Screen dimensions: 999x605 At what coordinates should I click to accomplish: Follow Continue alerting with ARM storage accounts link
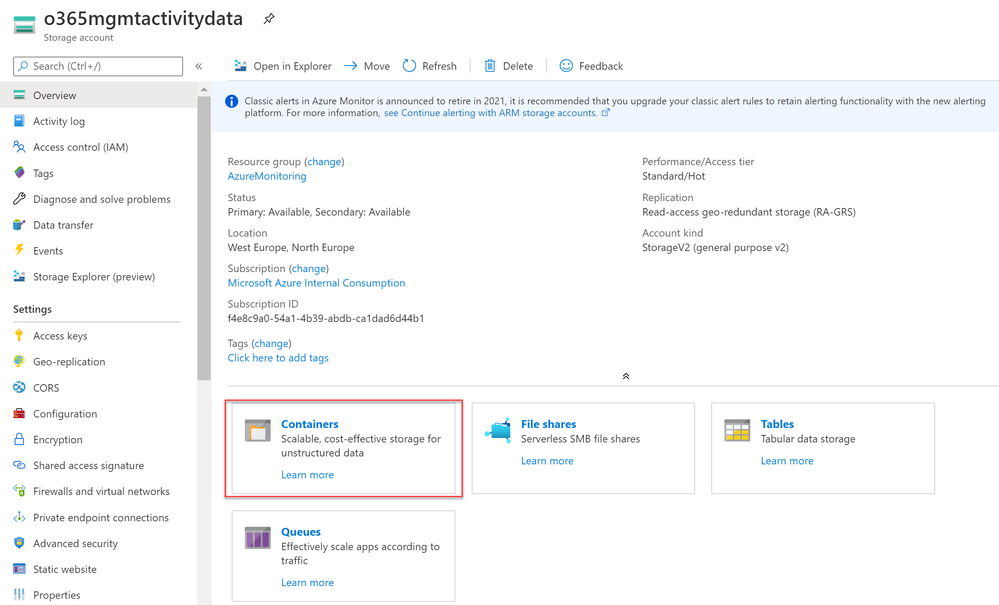tap(497, 113)
